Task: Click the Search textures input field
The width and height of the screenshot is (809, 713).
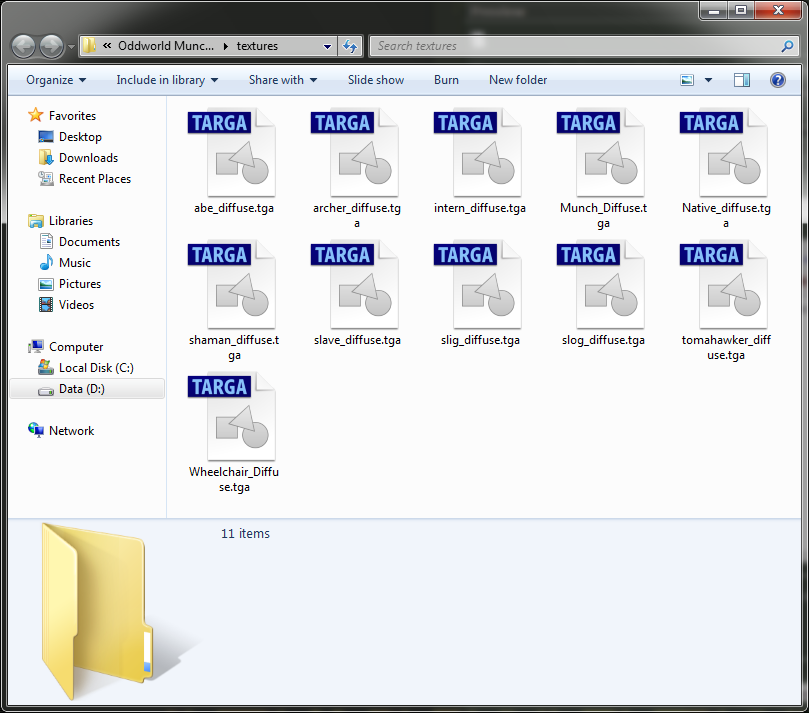Action: [x=580, y=46]
